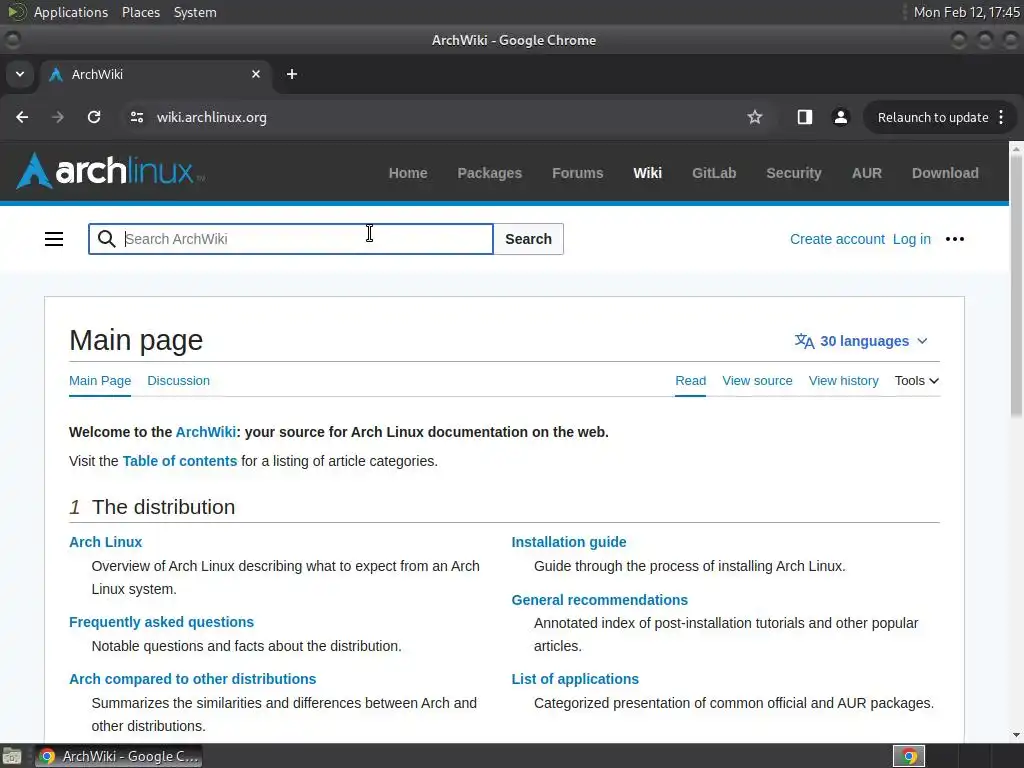The image size is (1024, 768).
Task: Open the Arch Linux article link
Action: [105, 542]
